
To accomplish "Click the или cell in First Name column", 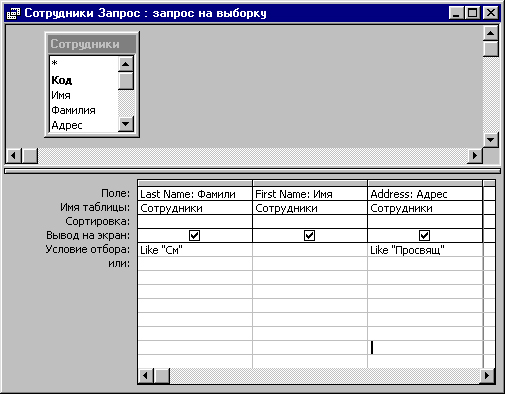I will pyautogui.click(x=310, y=264).
